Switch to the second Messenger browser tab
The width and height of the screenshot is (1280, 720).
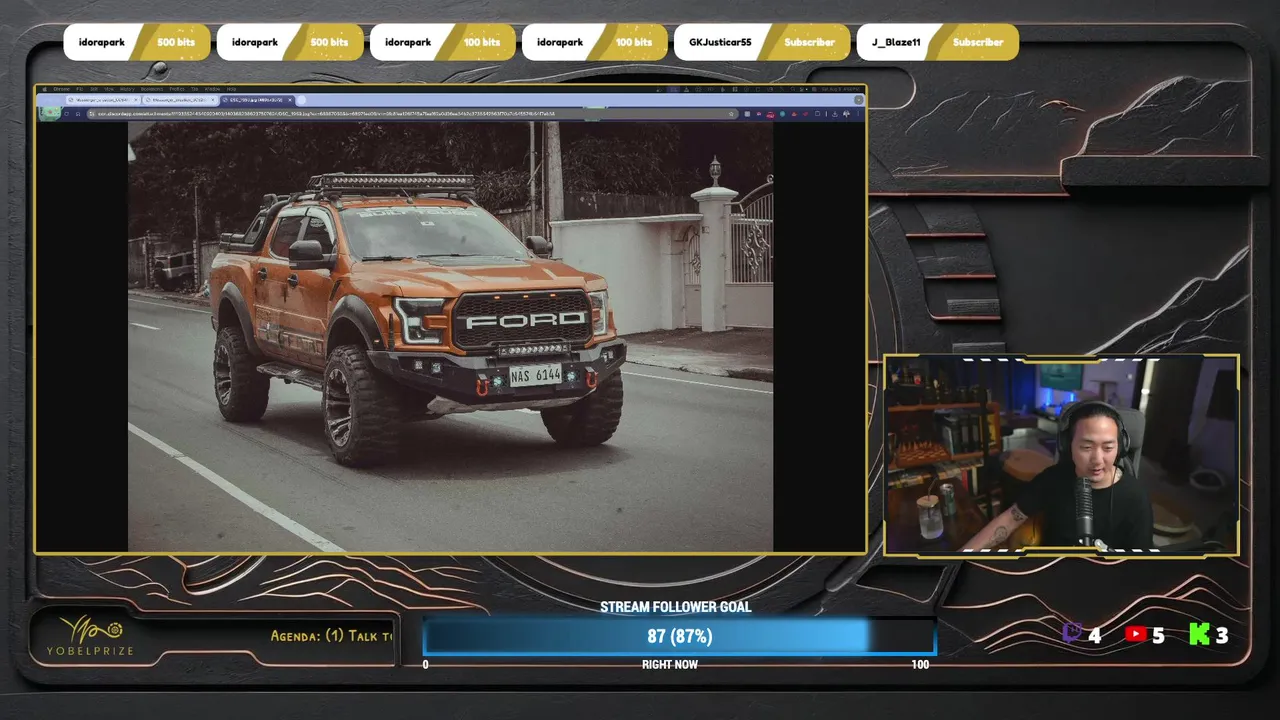180,100
